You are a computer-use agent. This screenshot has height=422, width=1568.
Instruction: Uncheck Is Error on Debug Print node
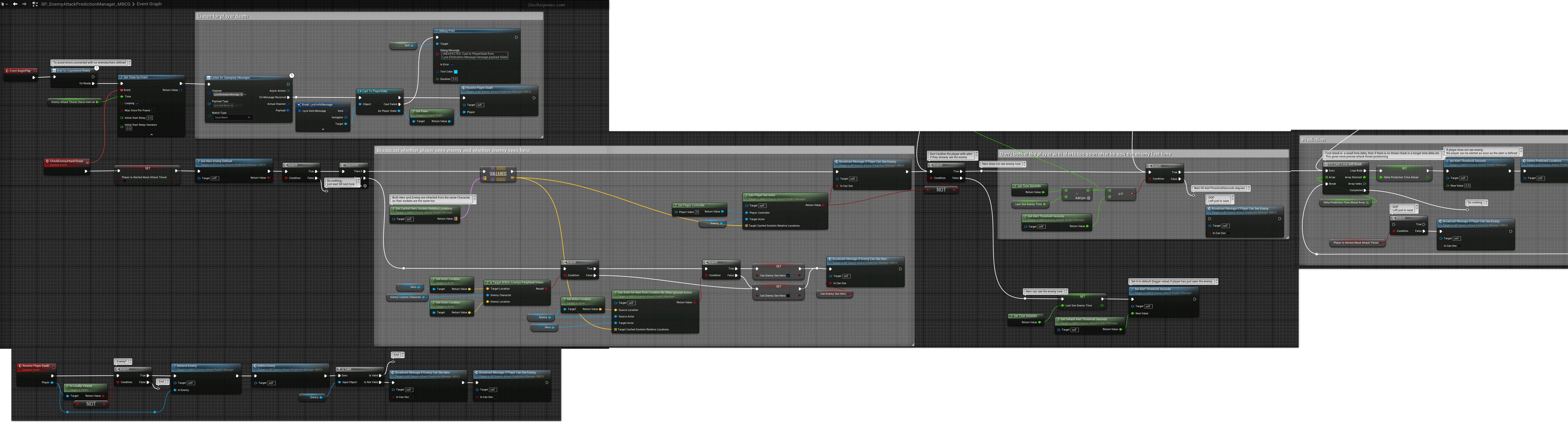coord(452,64)
